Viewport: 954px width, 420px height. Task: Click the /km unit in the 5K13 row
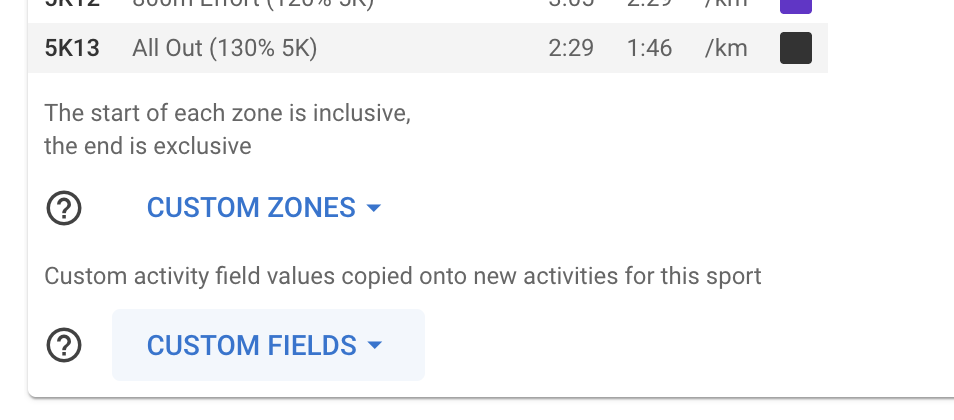(725, 48)
